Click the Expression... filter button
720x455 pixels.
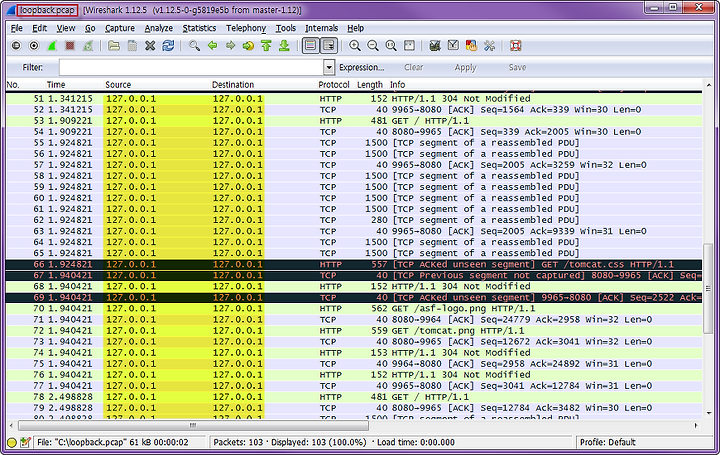click(x=361, y=67)
